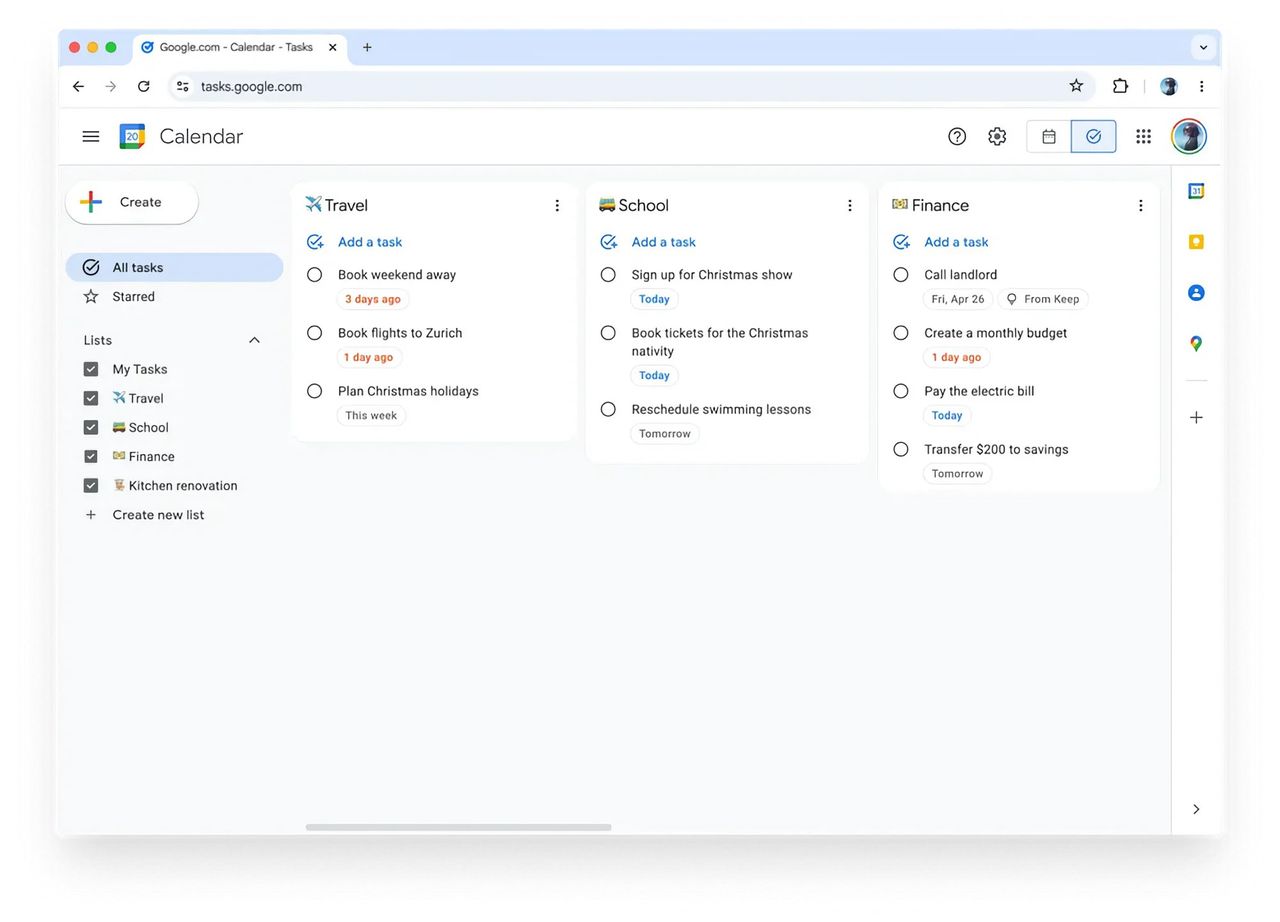
Task: Open the School list options menu
Action: 849,205
